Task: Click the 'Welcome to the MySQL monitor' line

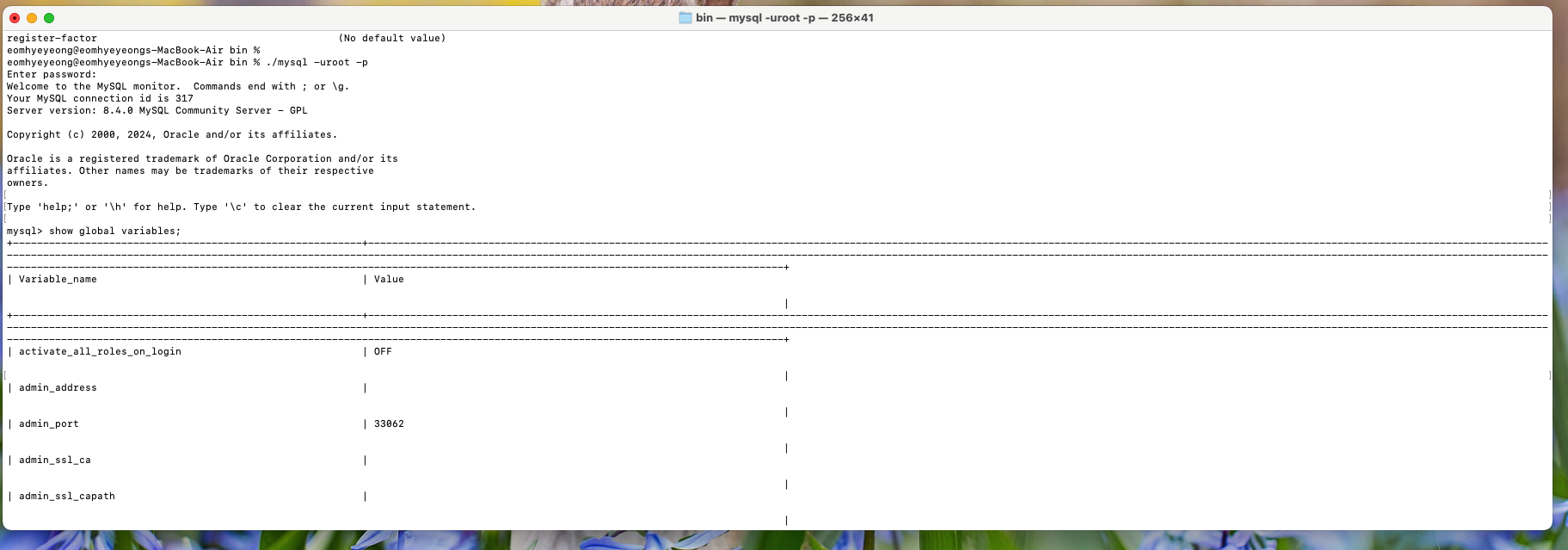Action: (x=178, y=87)
